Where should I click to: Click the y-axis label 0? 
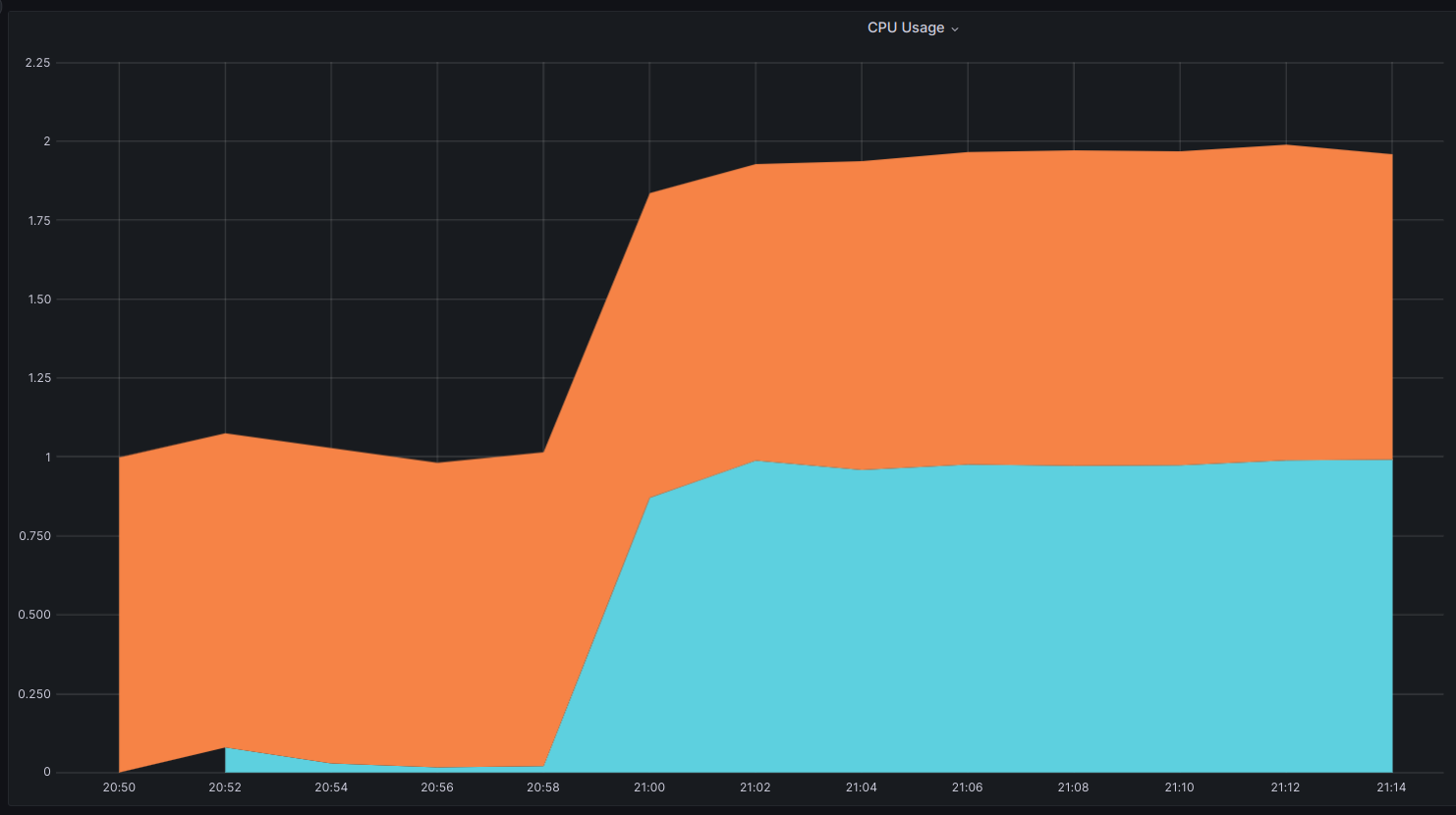pos(46,773)
